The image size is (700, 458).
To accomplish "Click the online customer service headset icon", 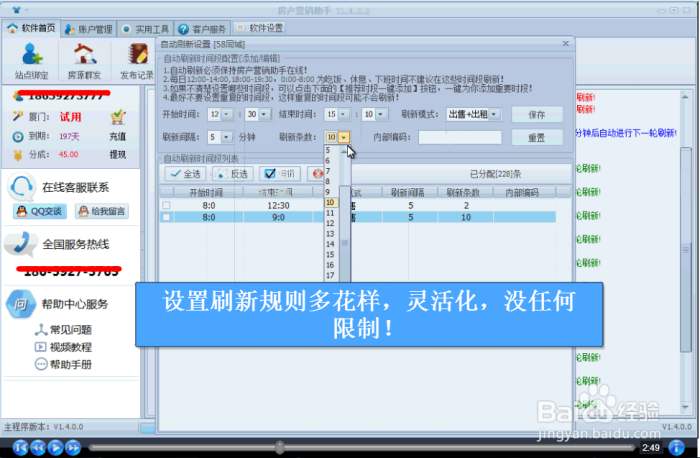I will [21, 187].
